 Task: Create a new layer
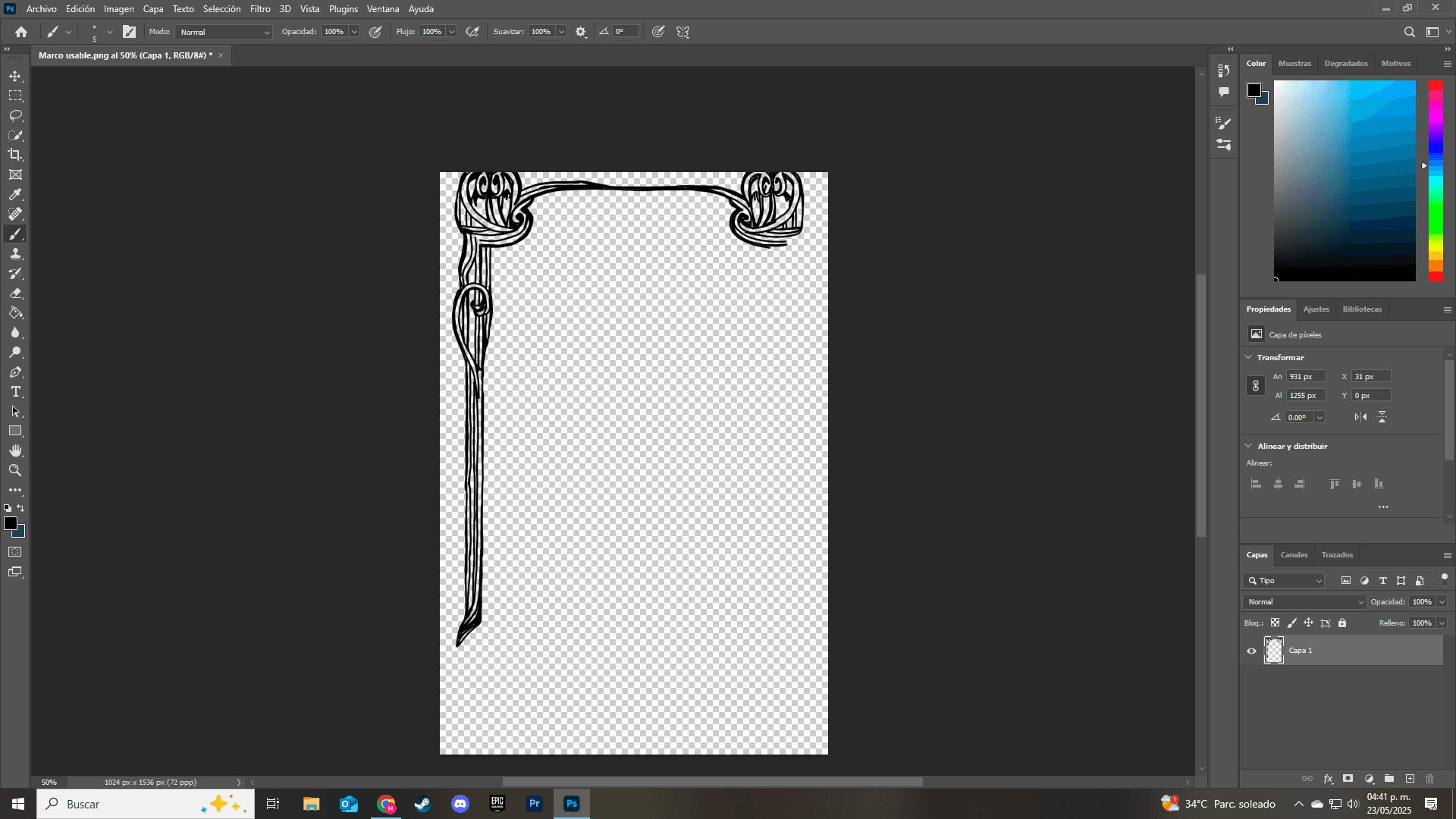click(x=1410, y=779)
